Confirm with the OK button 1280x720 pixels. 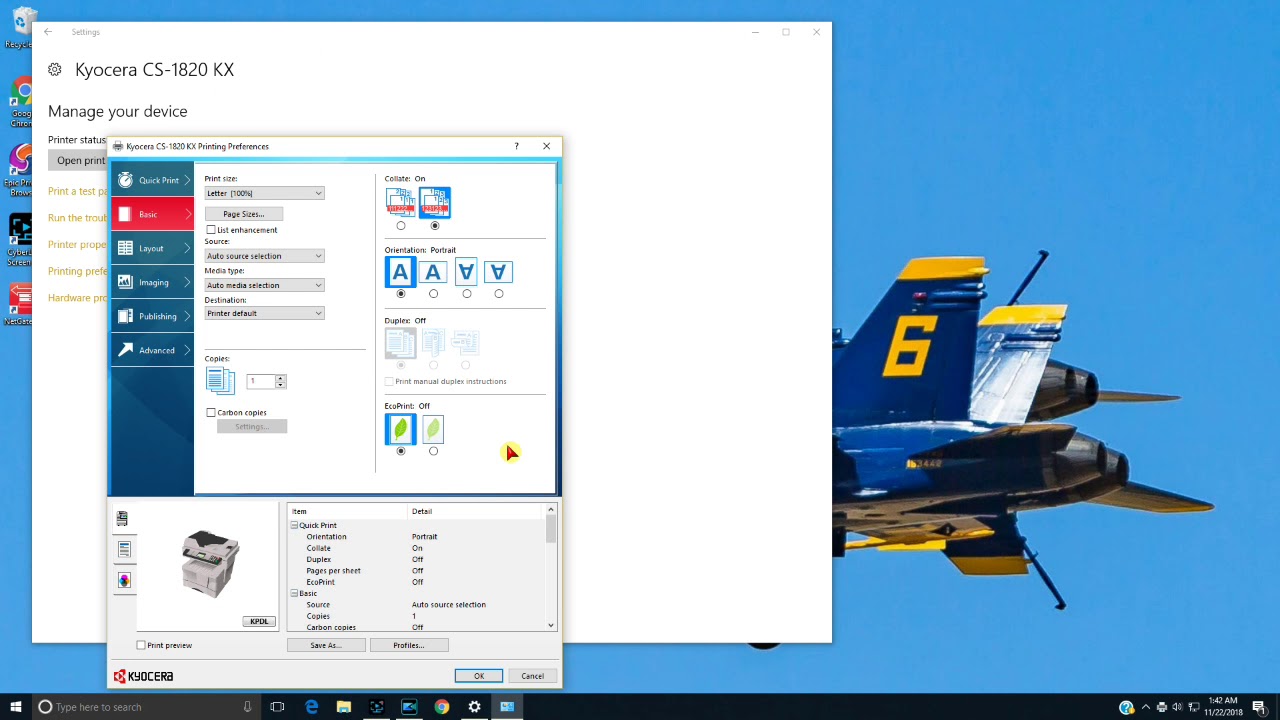(x=479, y=676)
